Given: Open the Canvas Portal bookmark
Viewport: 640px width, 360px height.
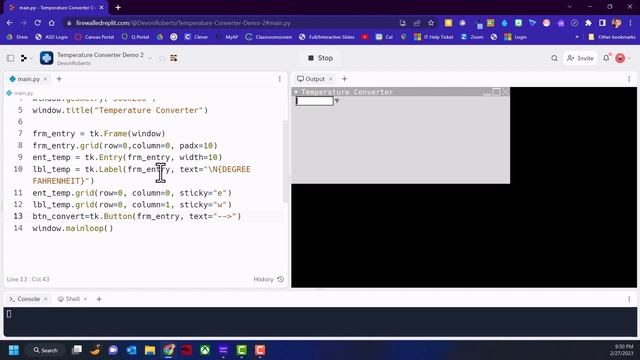Looking at the screenshot, I should point(95,37).
